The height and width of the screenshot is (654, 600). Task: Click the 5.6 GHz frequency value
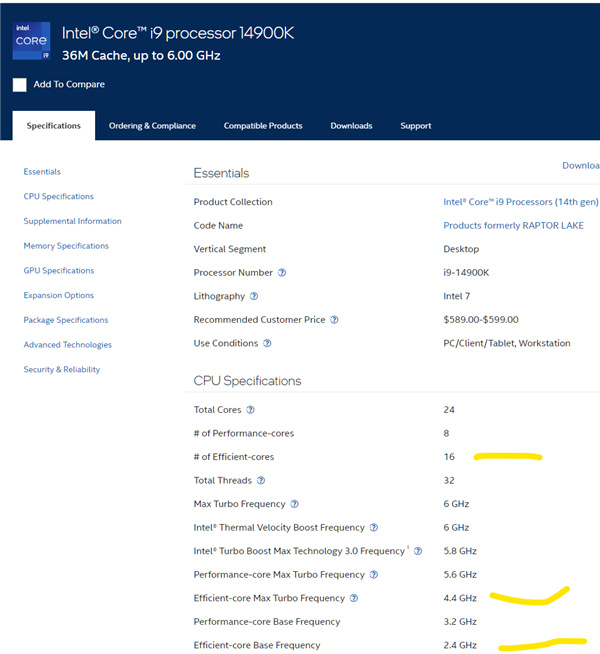point(460,575)
